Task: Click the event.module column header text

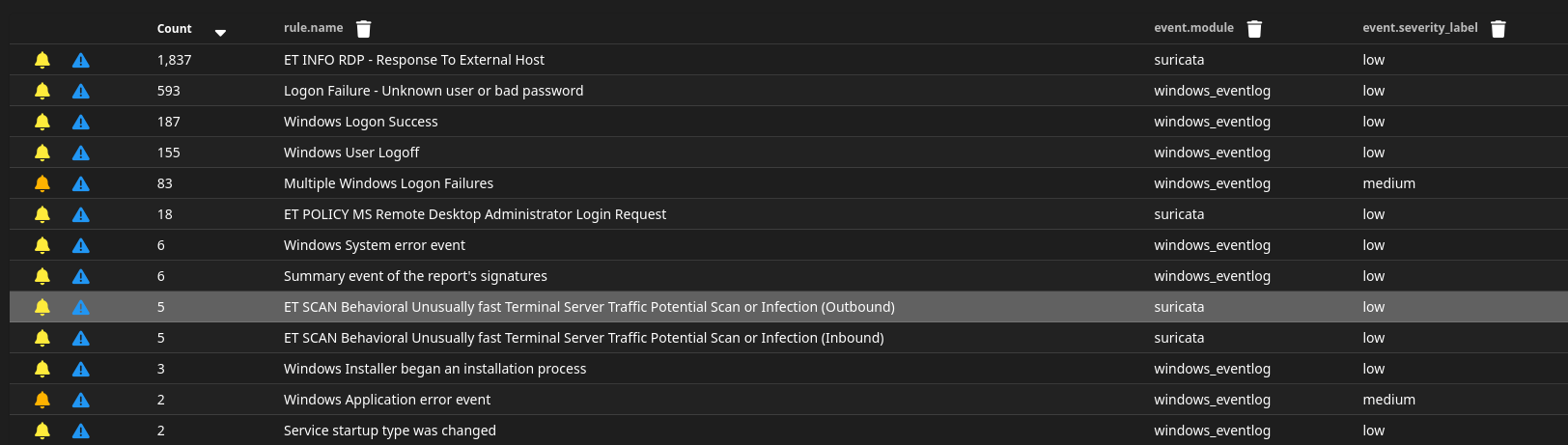Action: click(x=1193, y=28)
